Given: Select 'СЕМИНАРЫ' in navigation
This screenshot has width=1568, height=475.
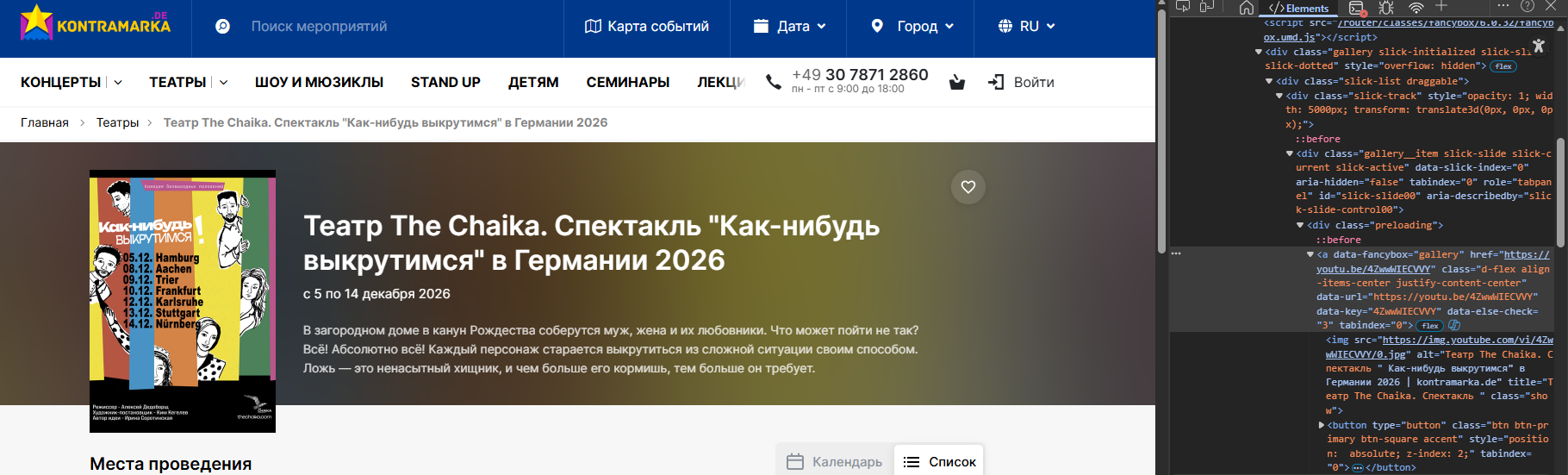Looking at the screenshot, I should [628, 83].
